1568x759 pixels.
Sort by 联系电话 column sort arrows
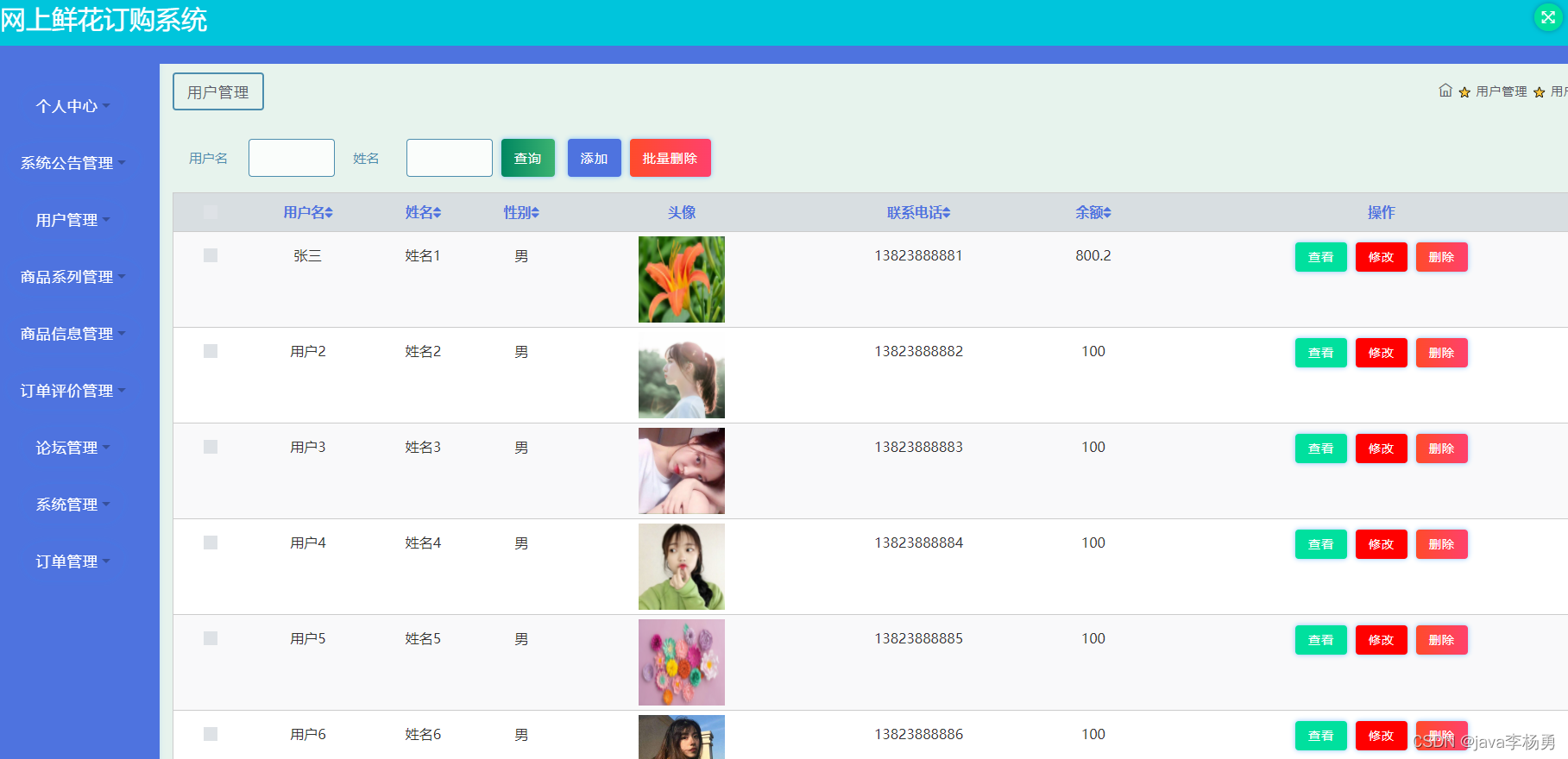(947, 213)
